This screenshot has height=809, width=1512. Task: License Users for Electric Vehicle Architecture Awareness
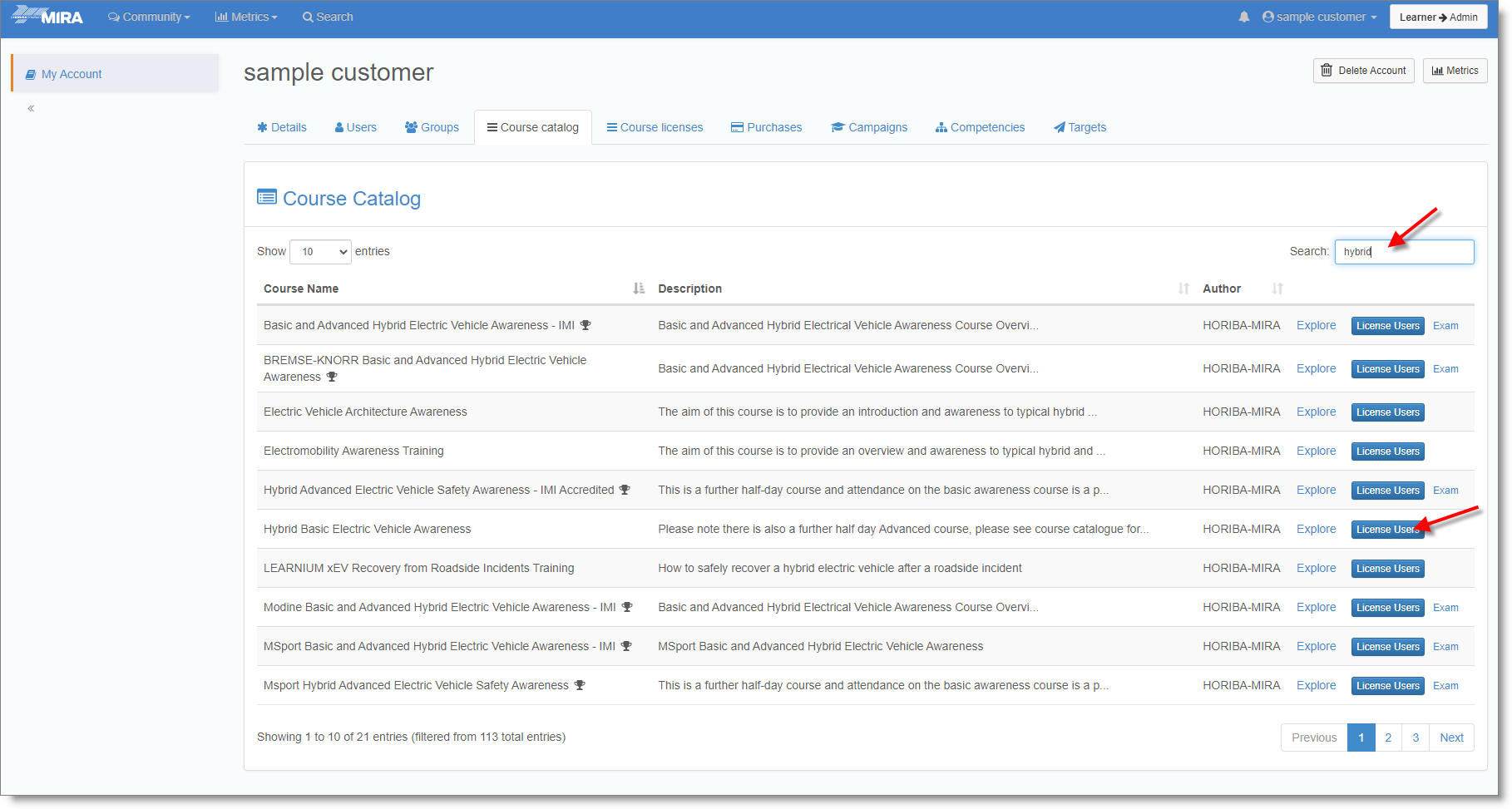tap(1387, 412)
